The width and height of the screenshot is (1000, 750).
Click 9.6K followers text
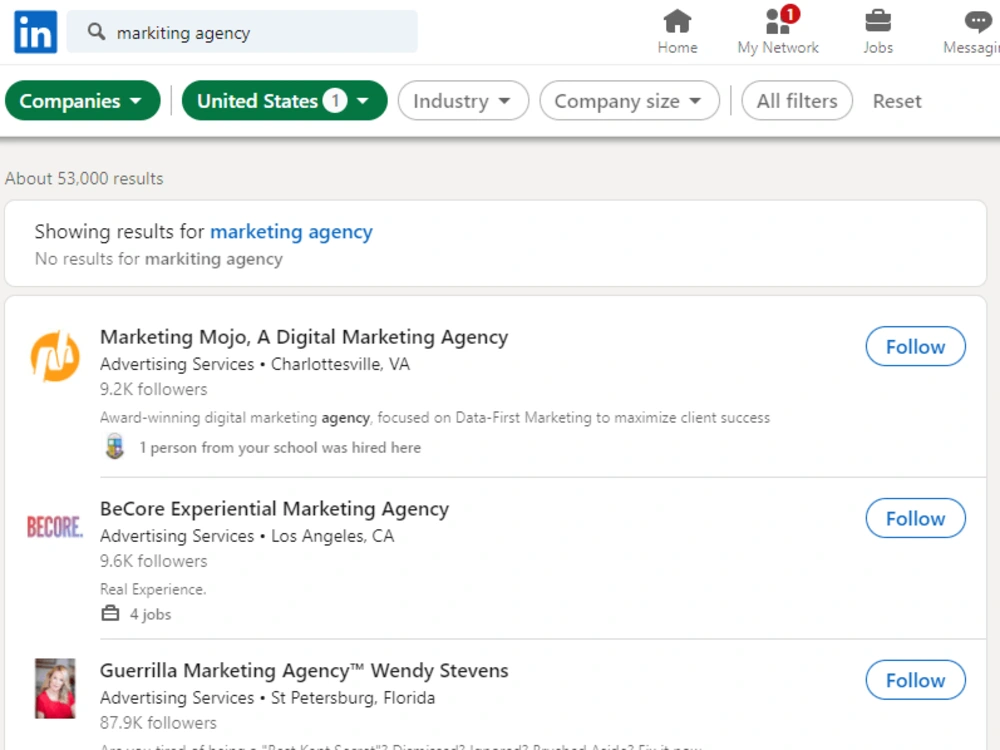point(154,561)
